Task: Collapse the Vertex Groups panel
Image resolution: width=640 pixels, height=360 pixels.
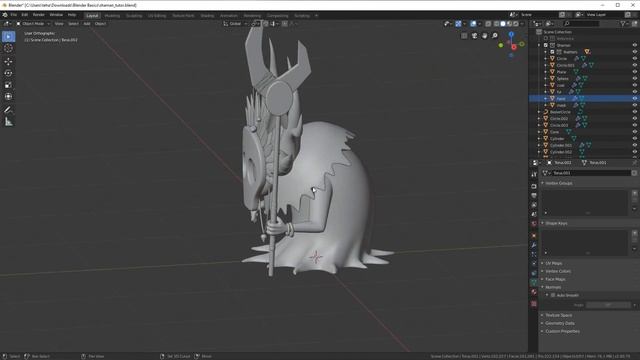Action: [x=559, y=183]
